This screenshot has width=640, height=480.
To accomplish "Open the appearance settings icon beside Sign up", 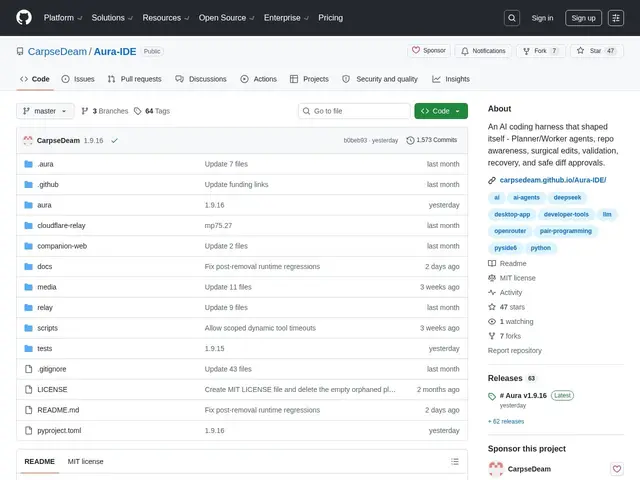I will point(616,18).
